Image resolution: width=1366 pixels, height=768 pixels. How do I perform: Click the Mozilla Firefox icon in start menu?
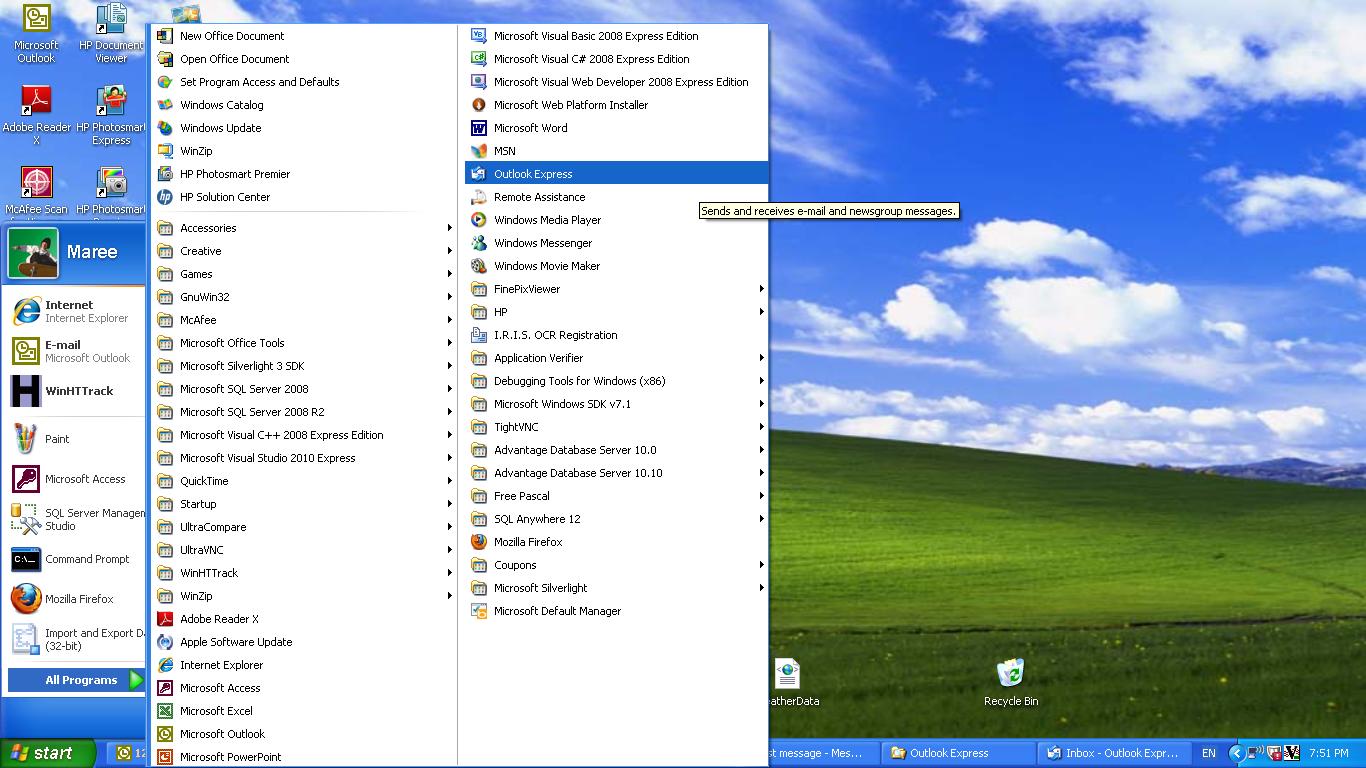click(26, 599)
